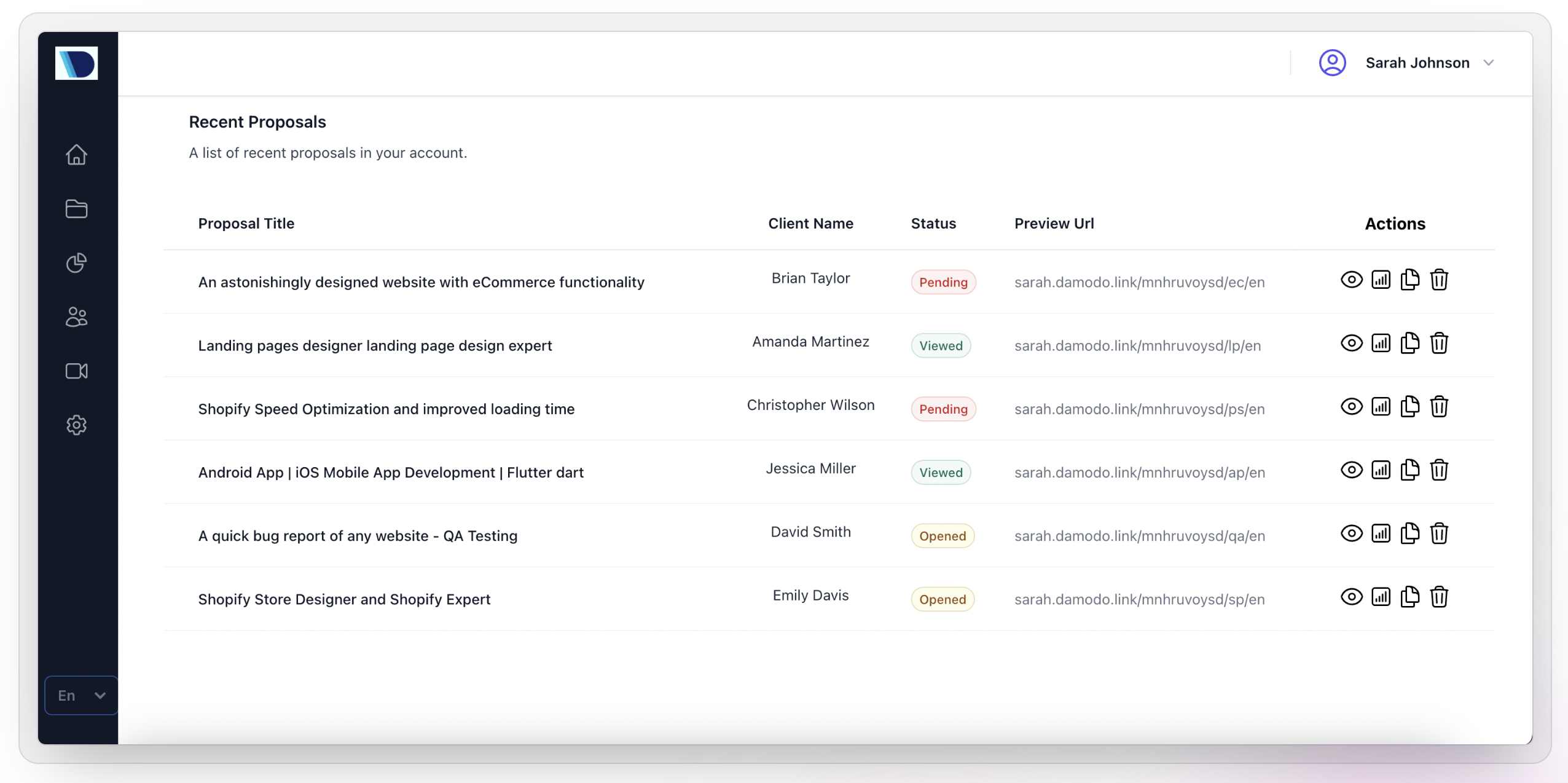Open preview link ending in /lp/en
The height and width of the screenshot is (783, 1568).
1137,345
